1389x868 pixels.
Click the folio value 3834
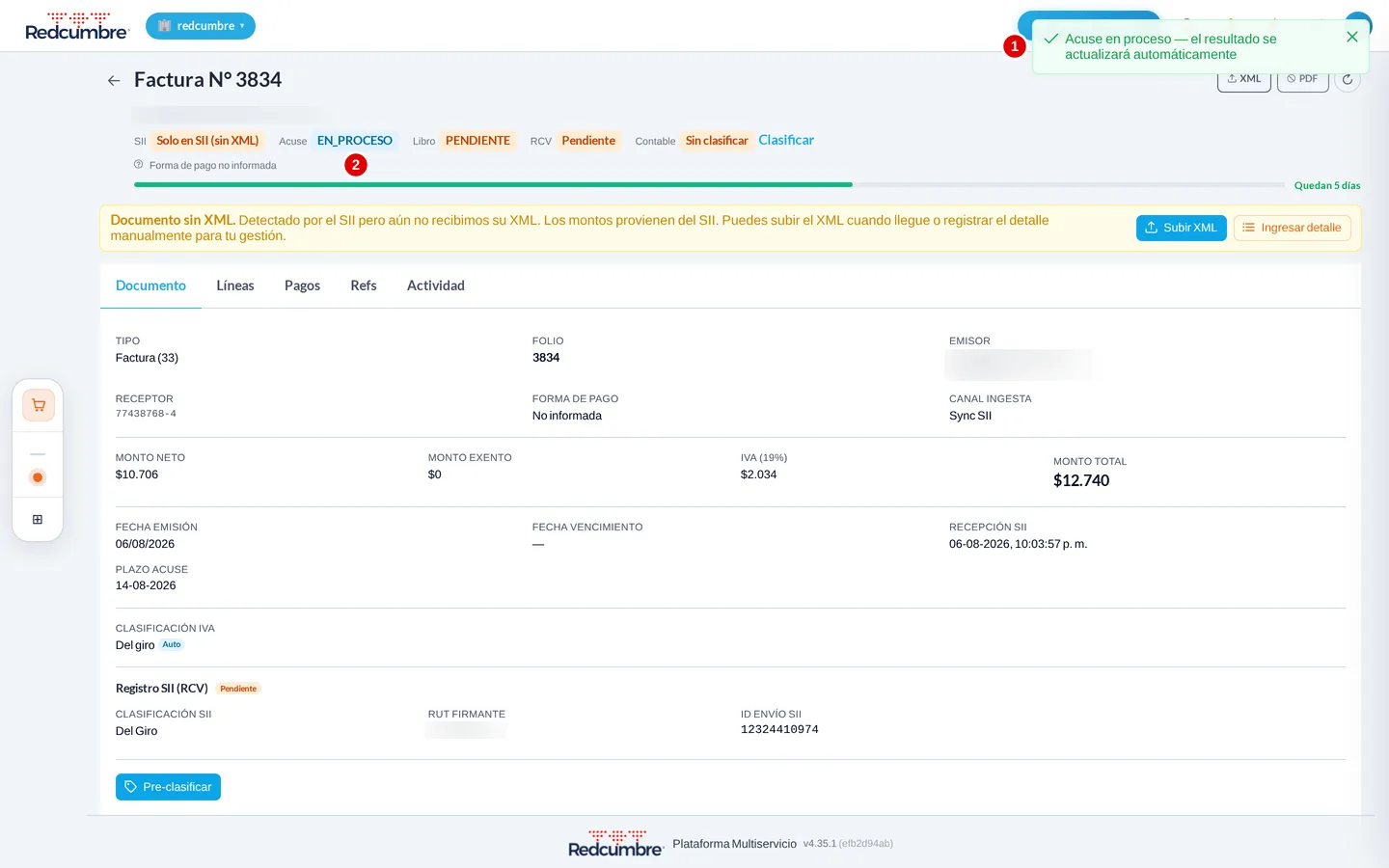point(546,358)
